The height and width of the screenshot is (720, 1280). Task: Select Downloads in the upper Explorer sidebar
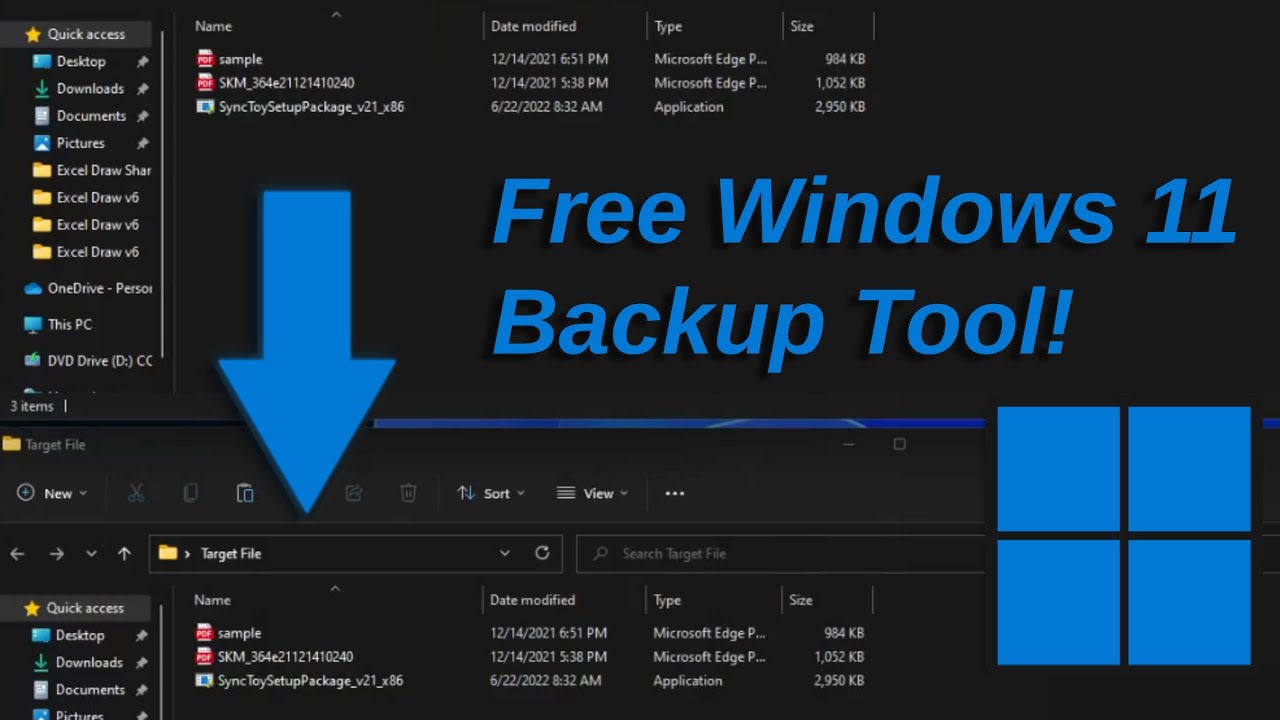point(90,88)
